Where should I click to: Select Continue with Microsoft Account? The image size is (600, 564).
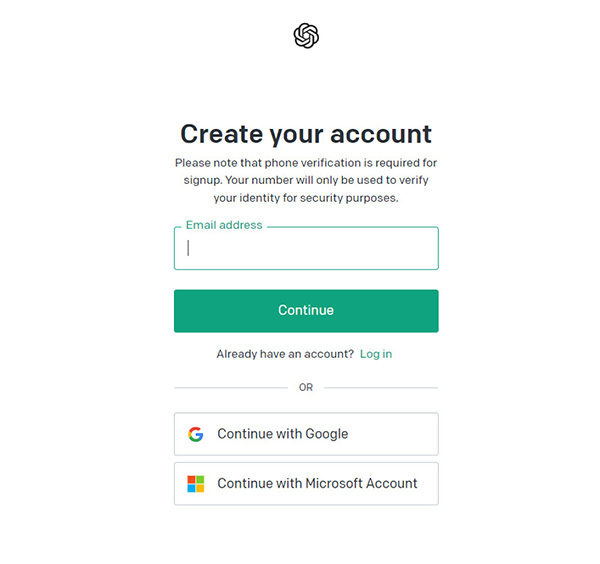[306, 484]
